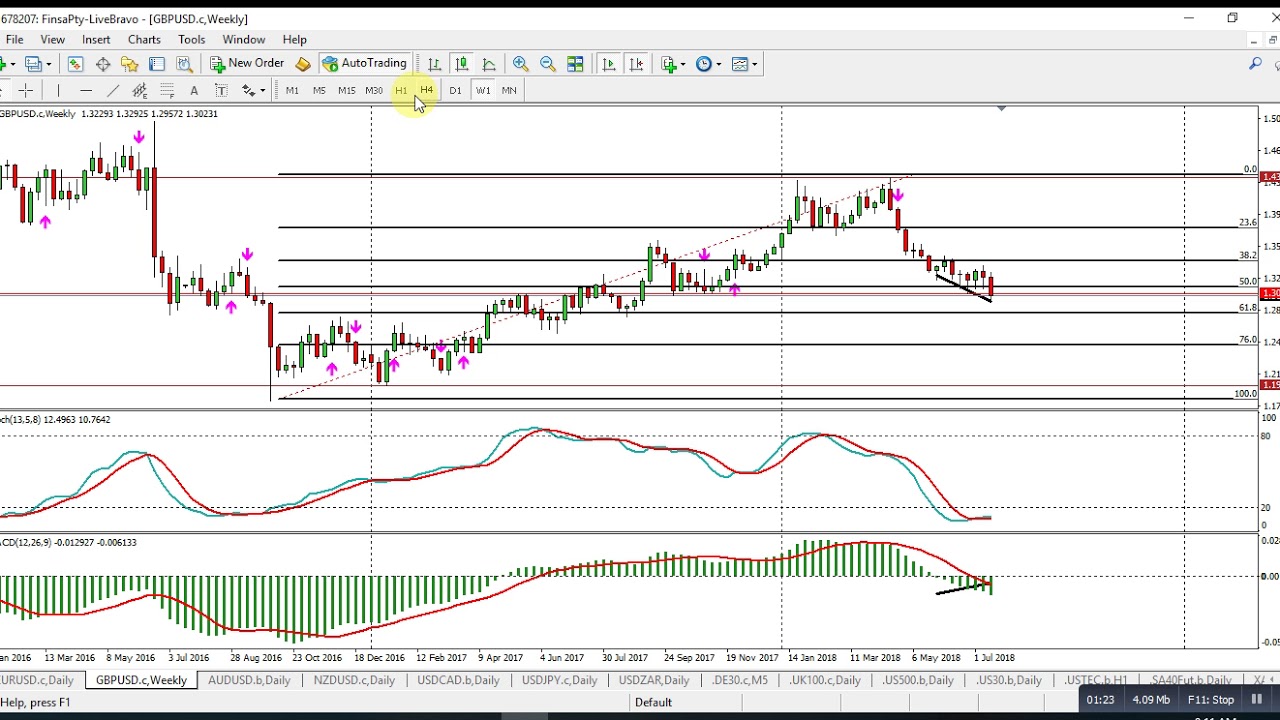The height and width of the screenshot is (720, 1280).
Task: Show the Market Watch window icon
Action: coord(76,64)
